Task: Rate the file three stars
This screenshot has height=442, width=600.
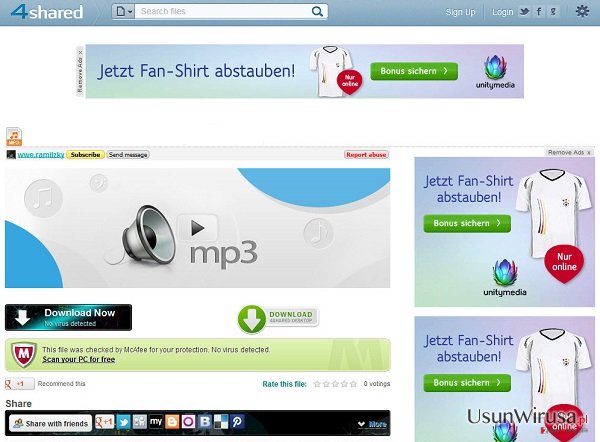Action: click(x=335, y=384)
